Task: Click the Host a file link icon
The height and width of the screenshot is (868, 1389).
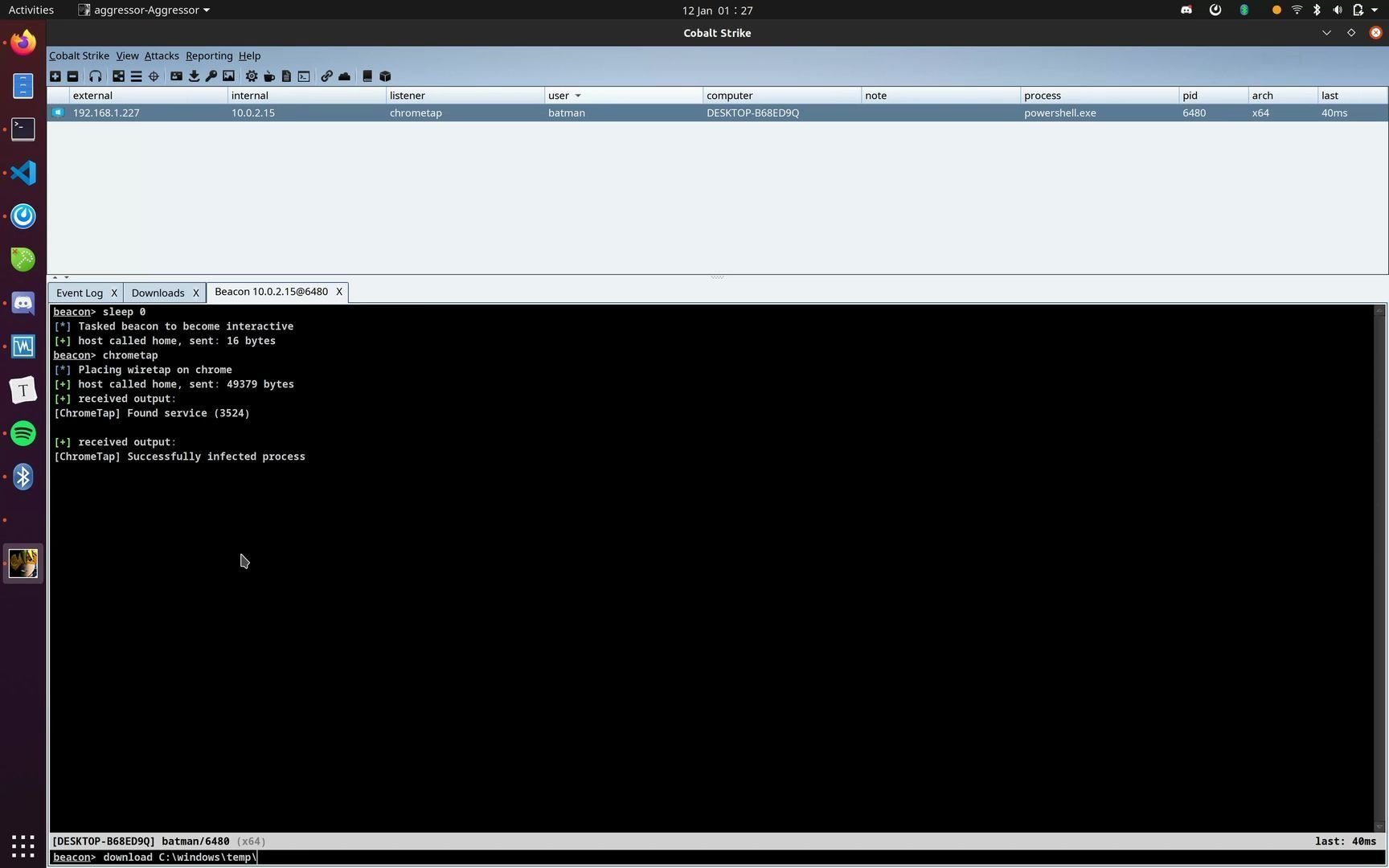Action: pyautogui.click(x=326, y=76)
